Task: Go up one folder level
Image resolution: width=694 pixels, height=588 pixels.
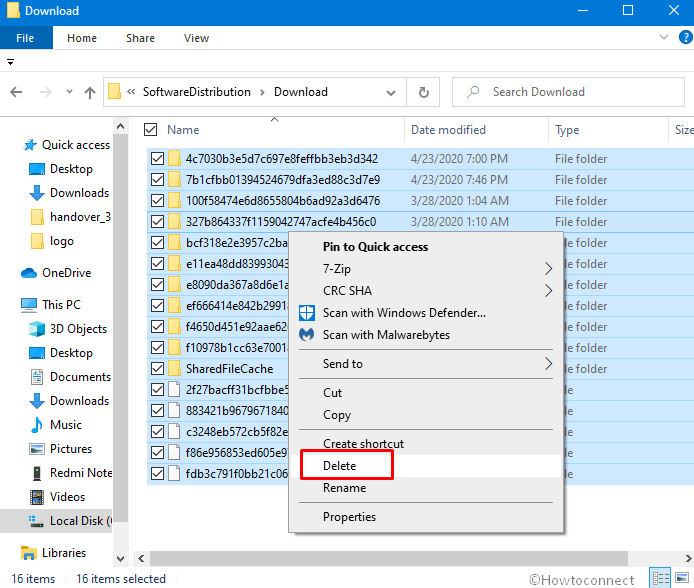Action: click(x=90, y=92)
